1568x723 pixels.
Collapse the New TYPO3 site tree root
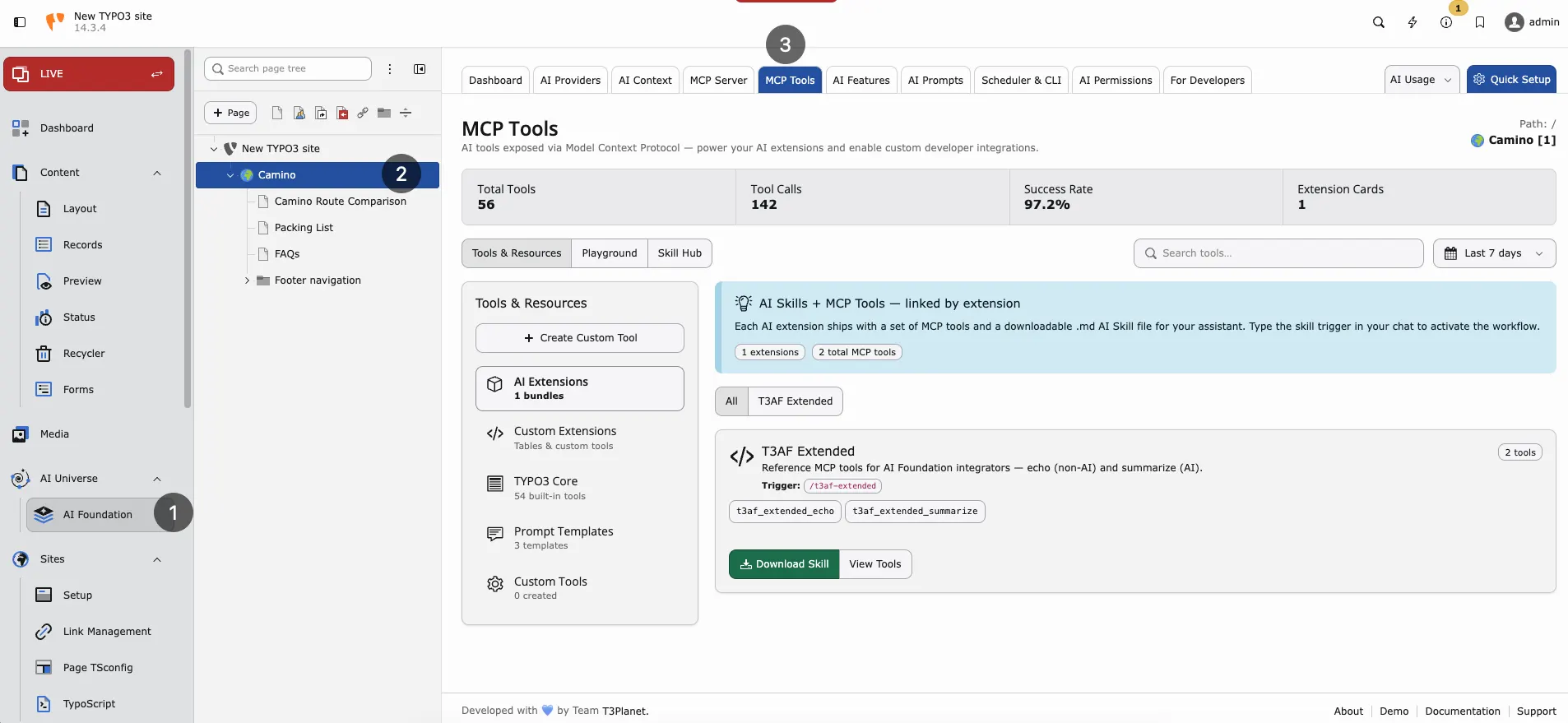[x=214, y=149]
